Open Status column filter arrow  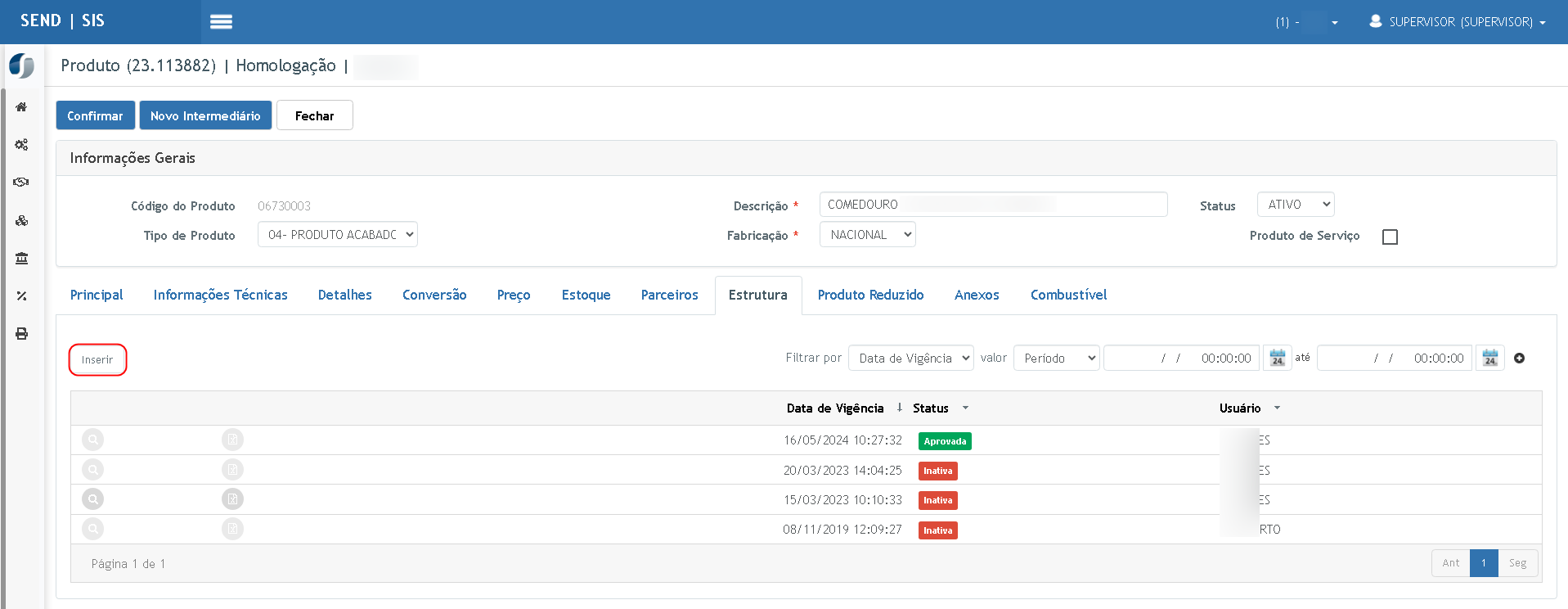pyautogui.click(x=965, y=408)
